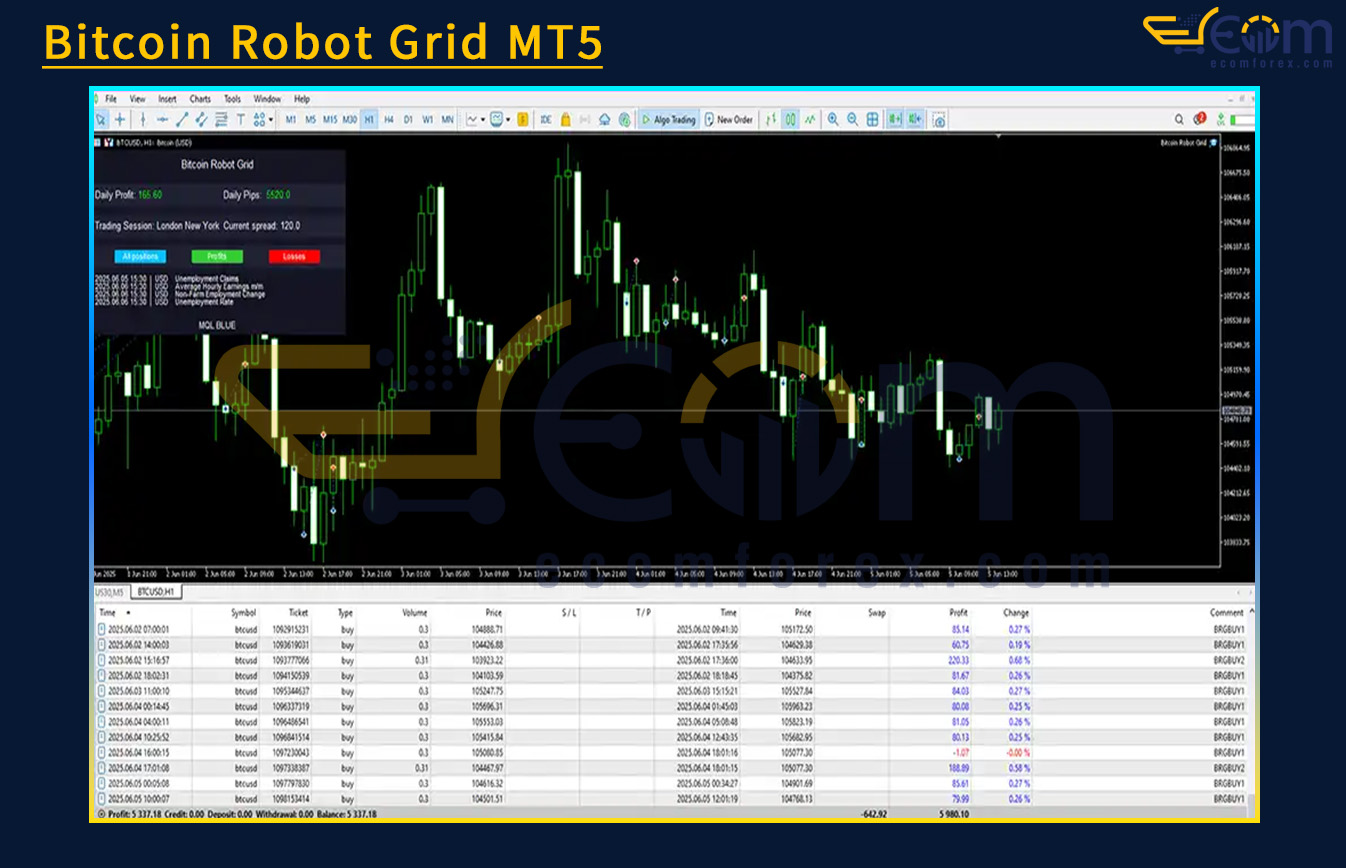The image size is (1346, 868).
Task: Tile chart windows with grid icon
Action: point(872,120)
